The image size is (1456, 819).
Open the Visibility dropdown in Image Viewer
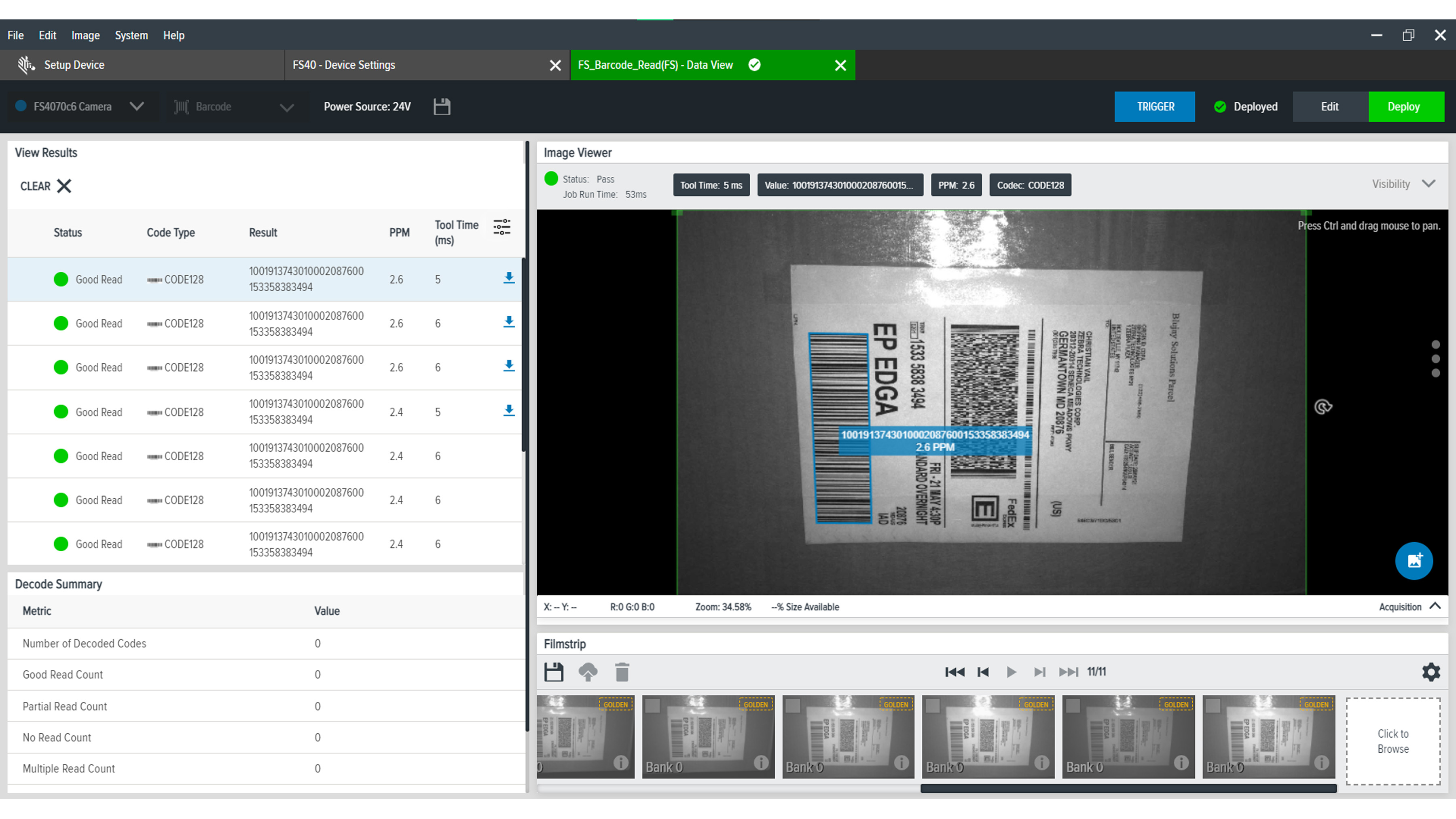tap(1430, 184)
